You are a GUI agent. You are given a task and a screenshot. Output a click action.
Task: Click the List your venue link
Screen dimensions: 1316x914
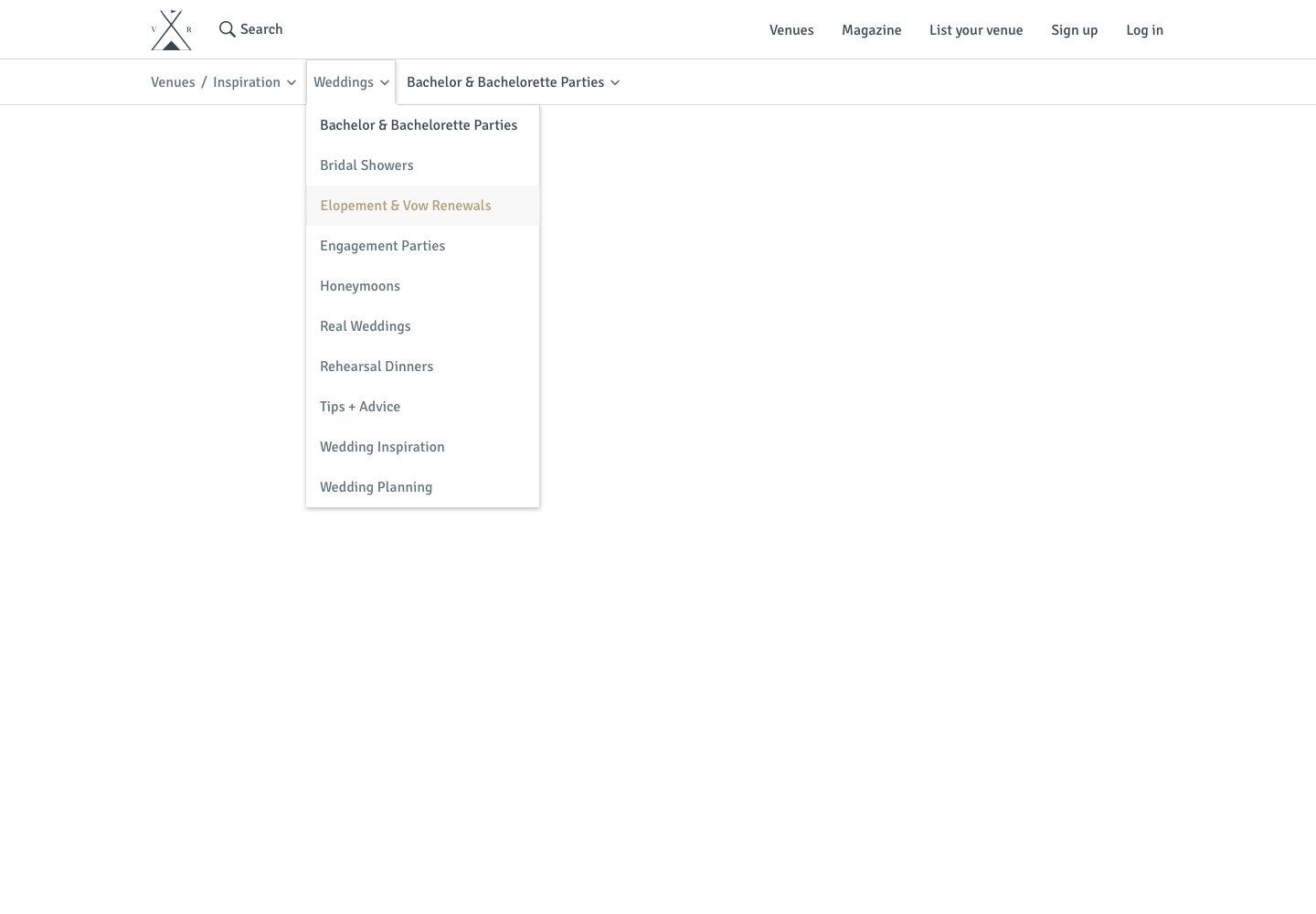point(976,30)
